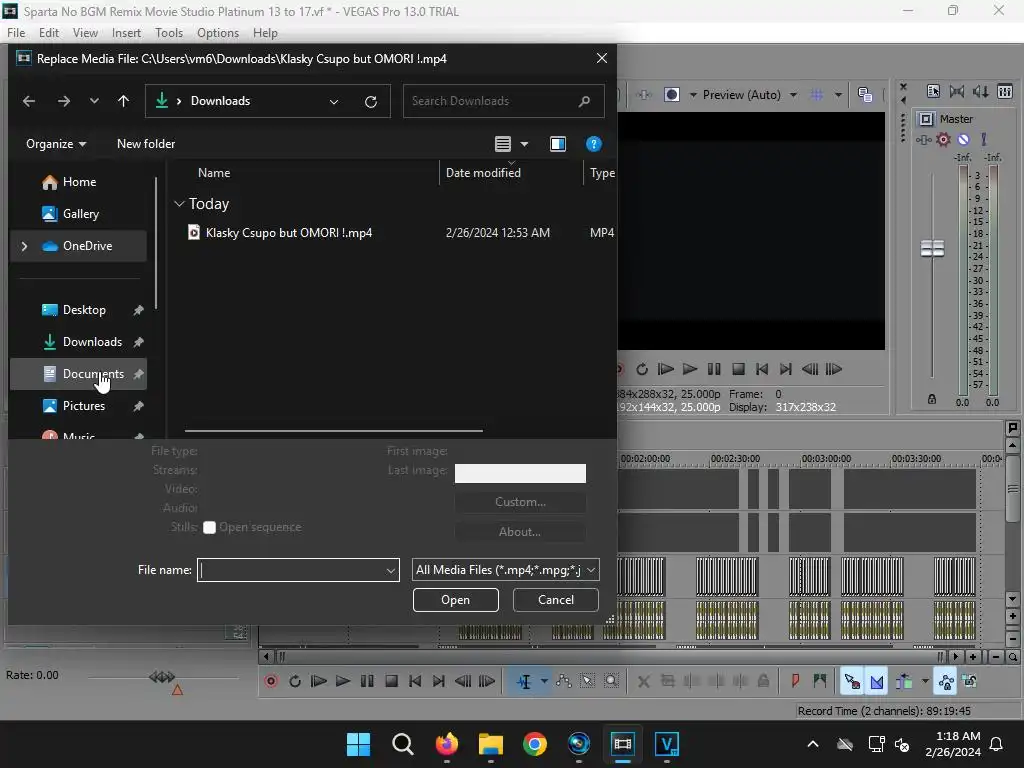The image size is (1024, 768).
Task: Select the Zoom Edit tool
Action: pos(611,681)
